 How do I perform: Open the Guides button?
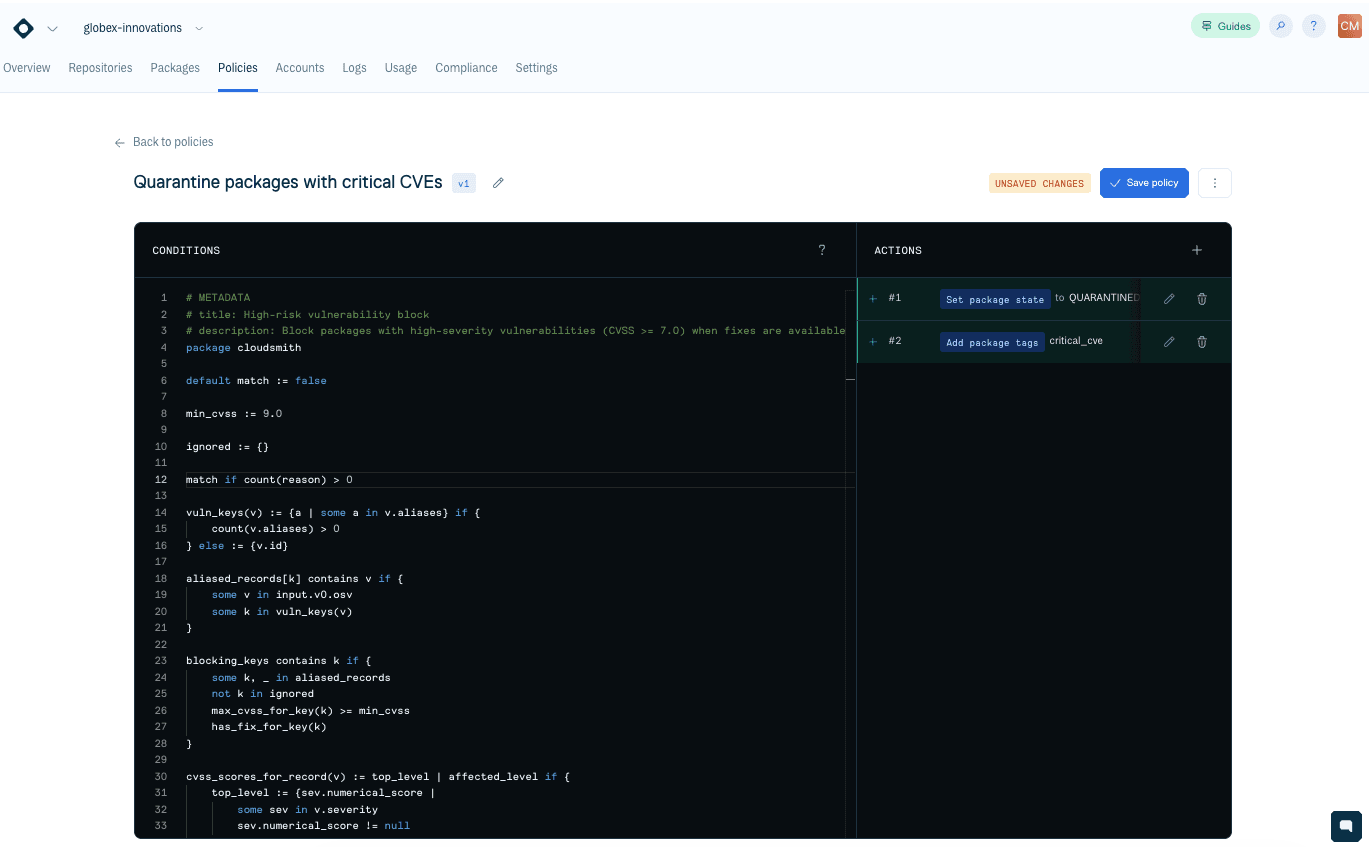click(x=1226, y=26)
